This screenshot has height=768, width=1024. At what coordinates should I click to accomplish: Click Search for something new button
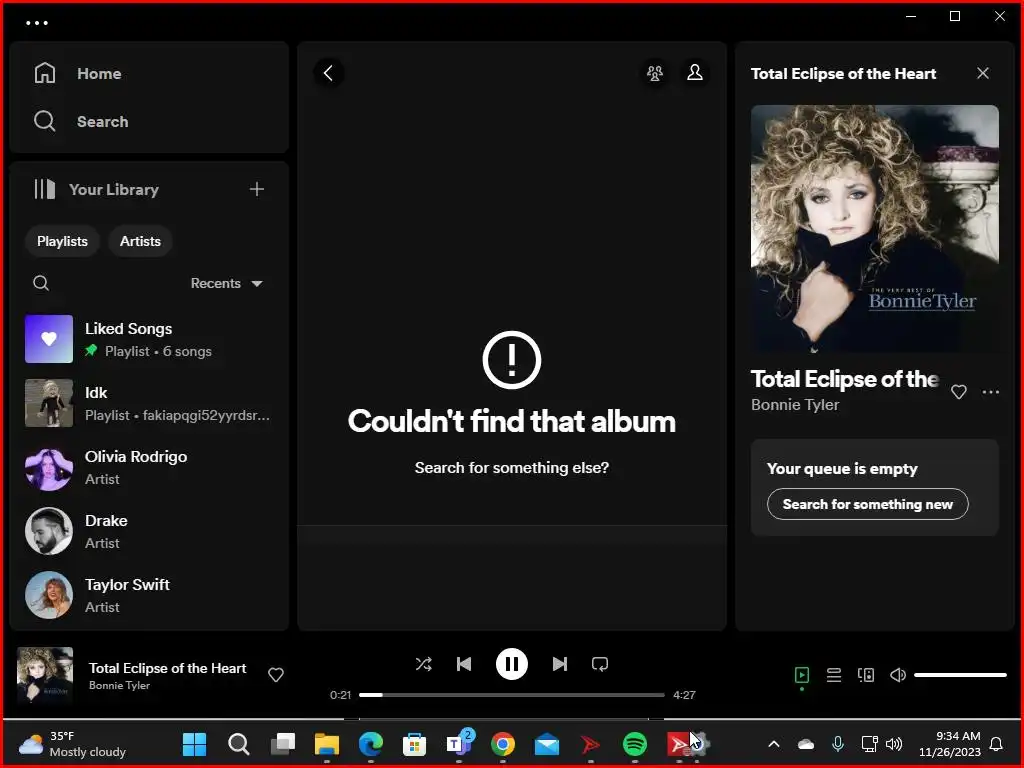[x=867, y=504]
